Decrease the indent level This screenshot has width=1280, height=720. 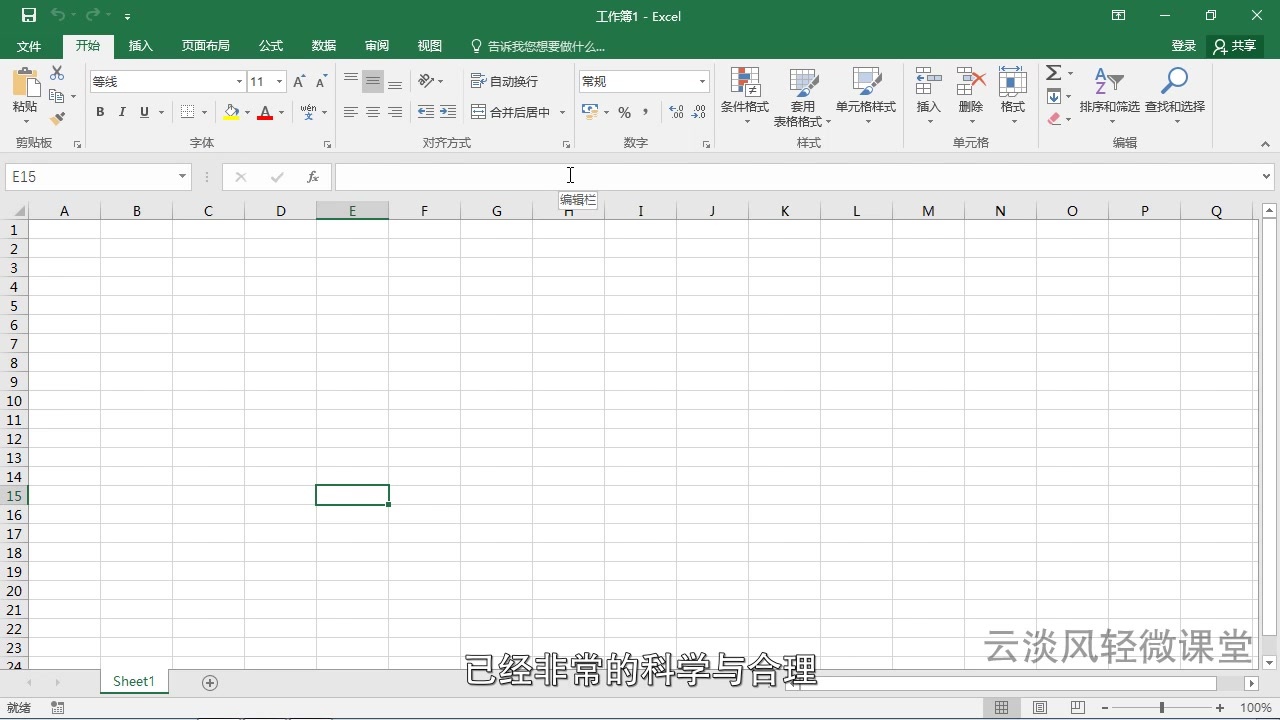425,112
